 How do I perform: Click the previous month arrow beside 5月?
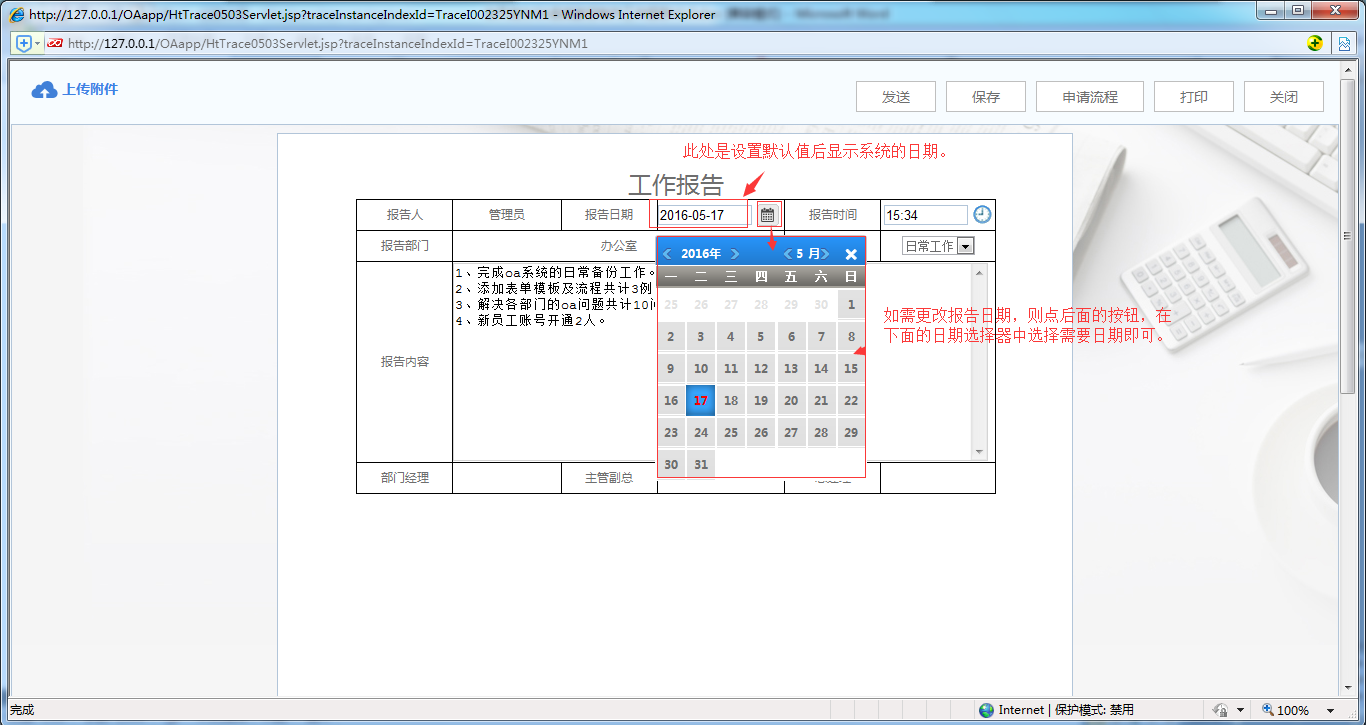[x=787, y=253]
